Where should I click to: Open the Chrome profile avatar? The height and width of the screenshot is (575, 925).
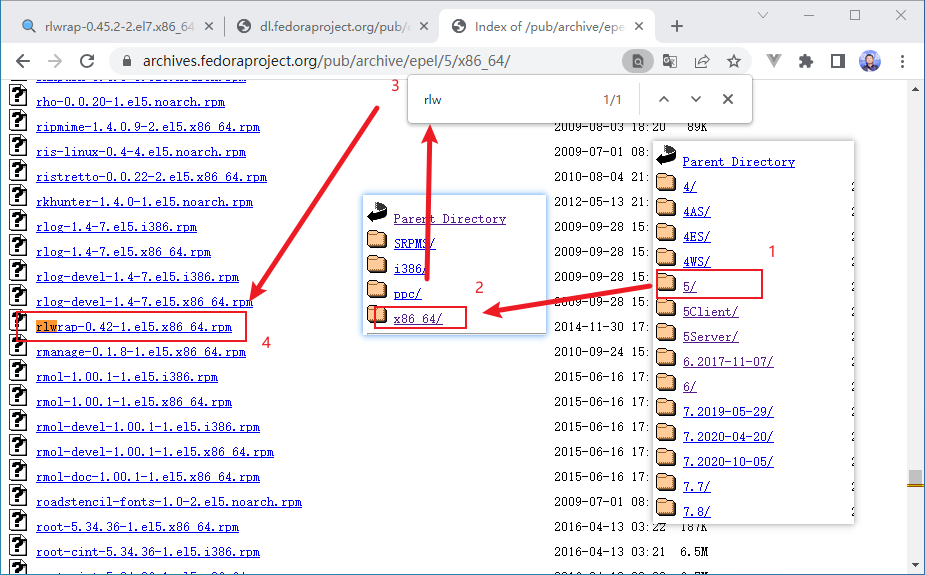(x=870, y=61)
